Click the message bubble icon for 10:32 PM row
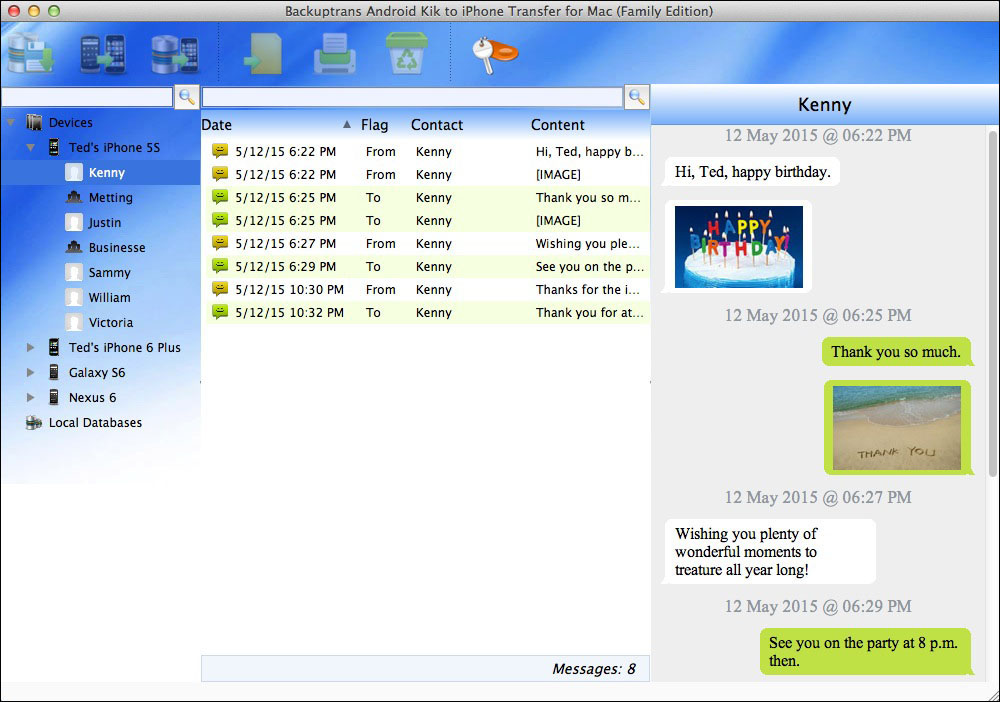The width and height of the screenshot is (1000, 702). pyautogui.click(x=220, y=312)
